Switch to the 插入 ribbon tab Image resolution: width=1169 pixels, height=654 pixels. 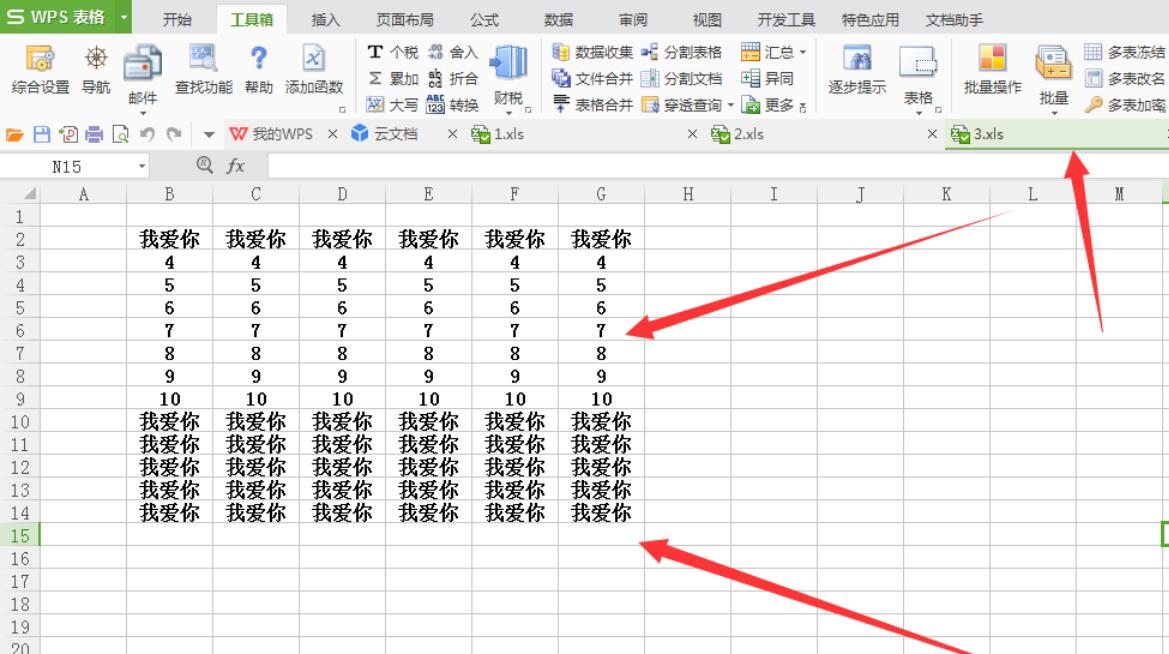(x=326, y=19)
